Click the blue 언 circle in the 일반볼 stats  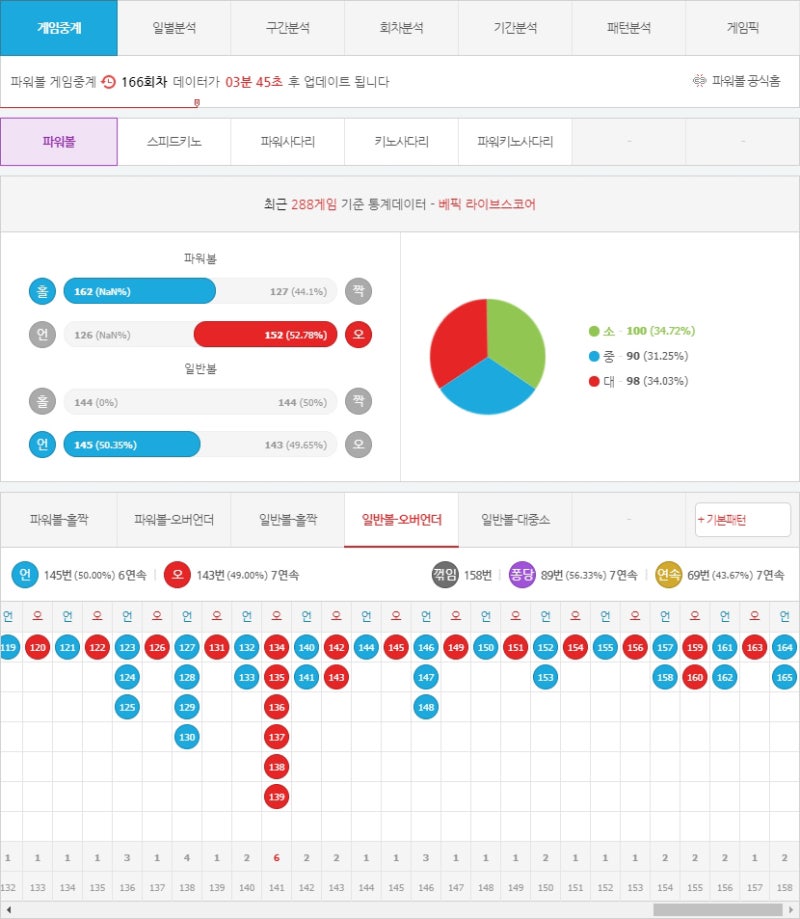coord(42,444)
